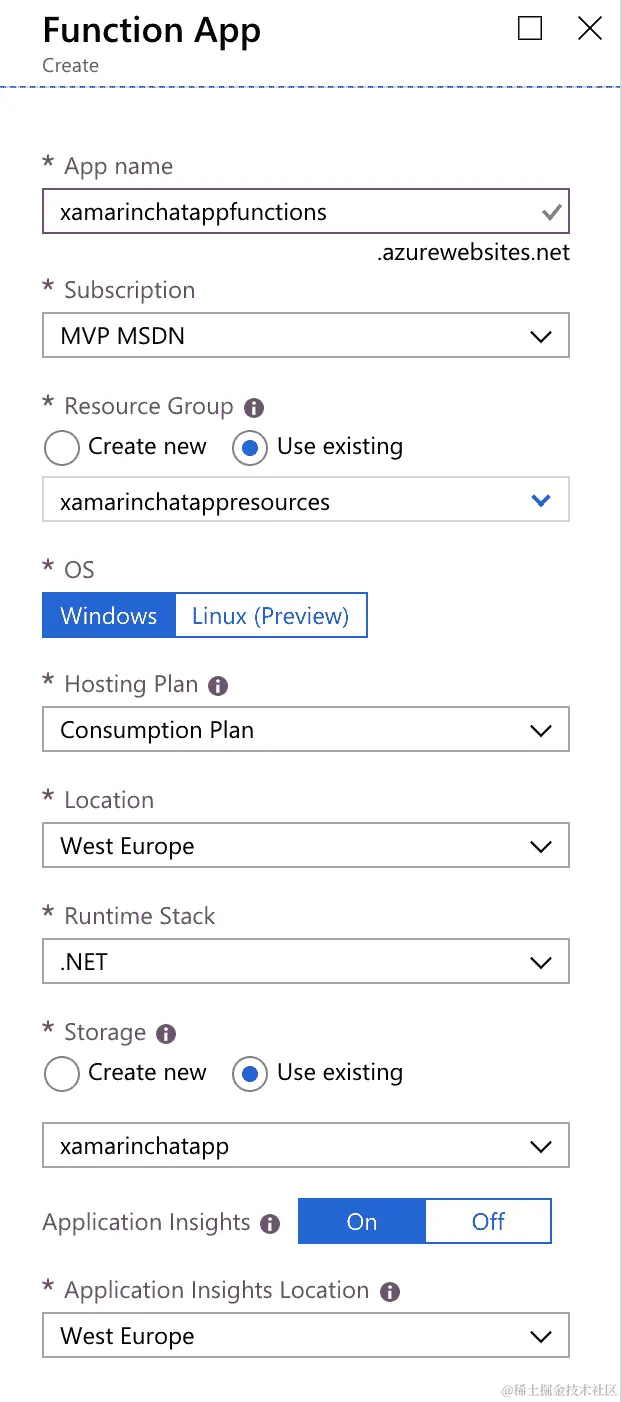Viewport: 622px width, 1402px height.
Task: Click the Application Insights info icon
Action: (269, 1224)
